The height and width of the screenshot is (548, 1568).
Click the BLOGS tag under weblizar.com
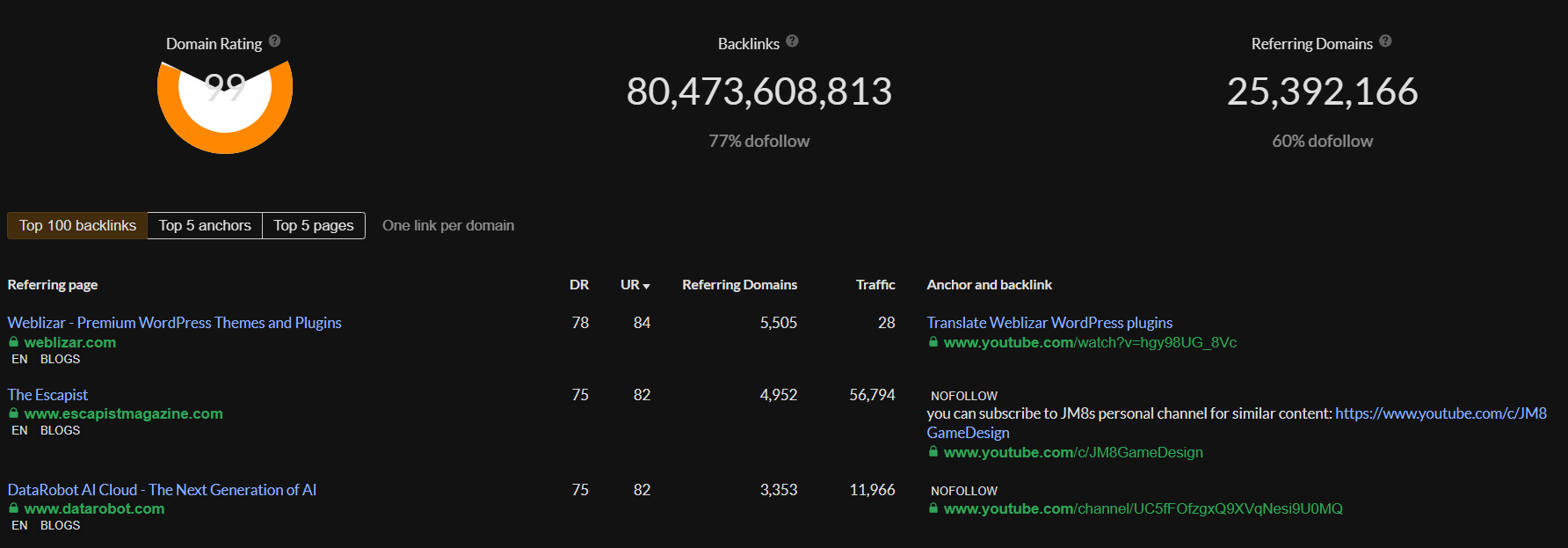coord(60,359)
